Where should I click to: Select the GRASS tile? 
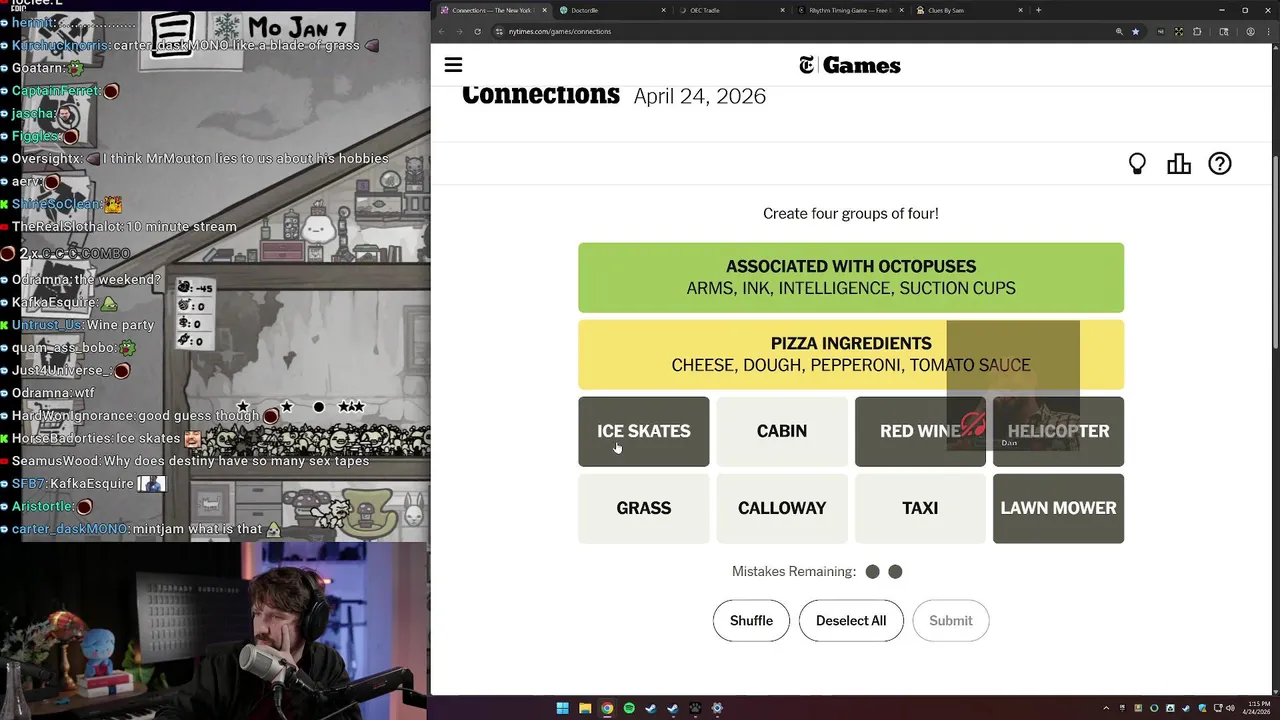tap(644, 508)
